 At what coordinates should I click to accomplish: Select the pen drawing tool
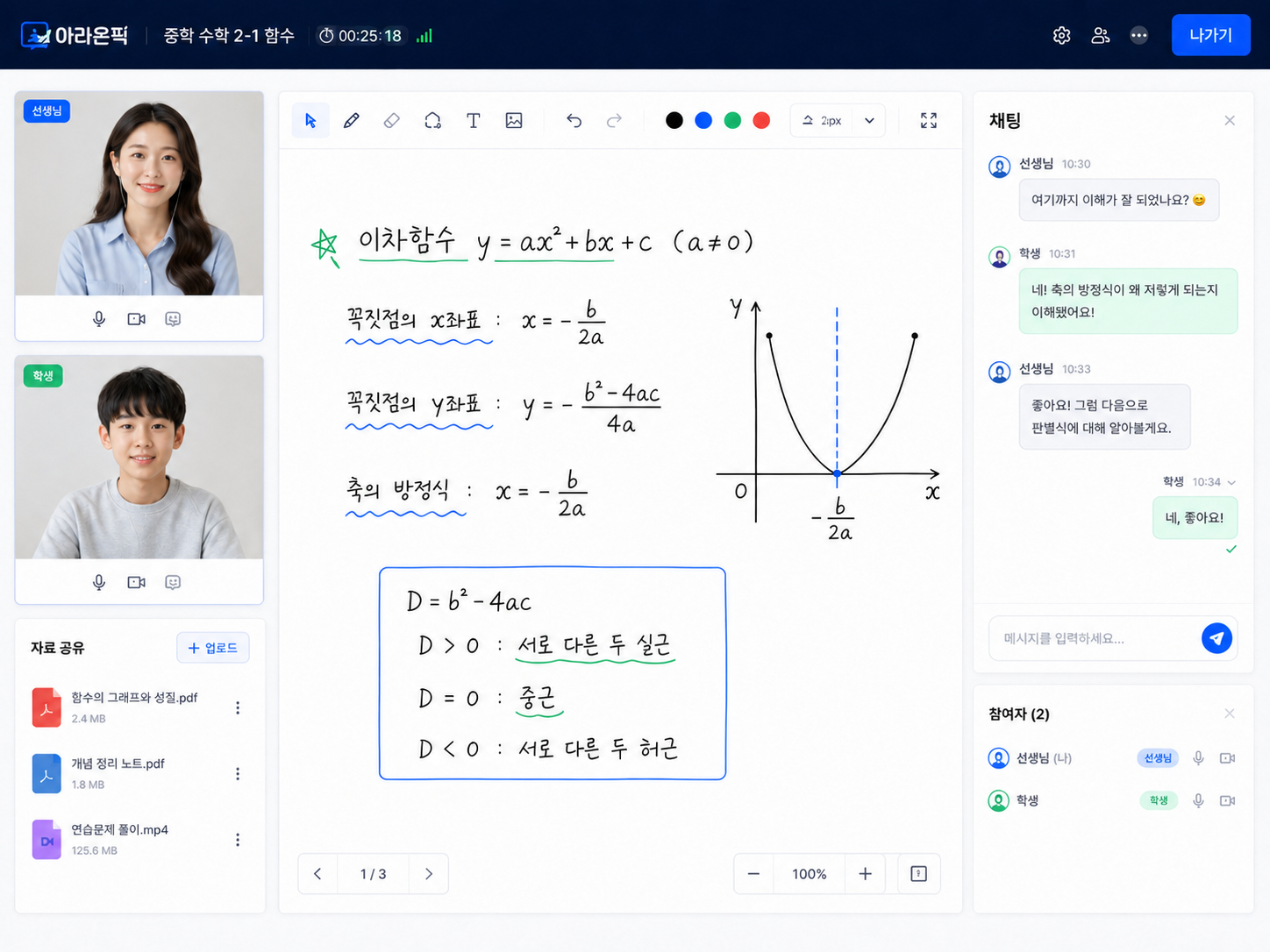point(351,120)
